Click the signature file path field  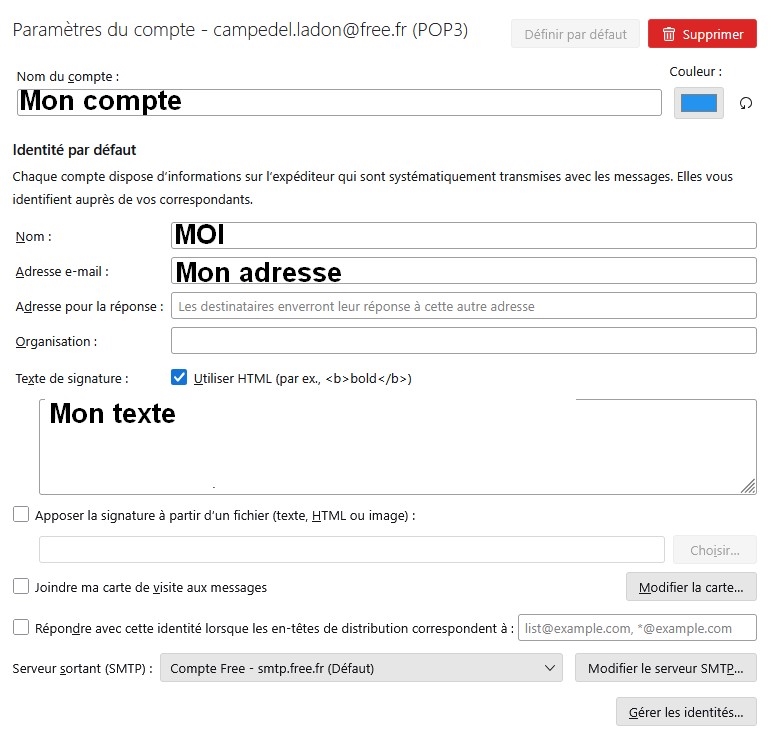352,550
